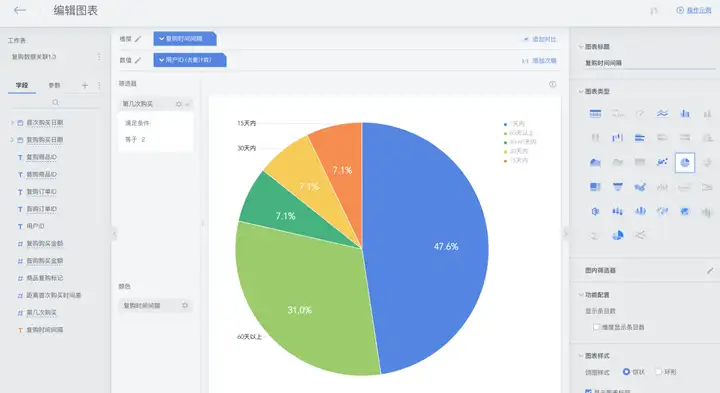The width and height of the screenshot is (720, 393).
Task: Expand the 首次购买日期 field tree item
Action: pyautogui.click(x=12, y=123)
